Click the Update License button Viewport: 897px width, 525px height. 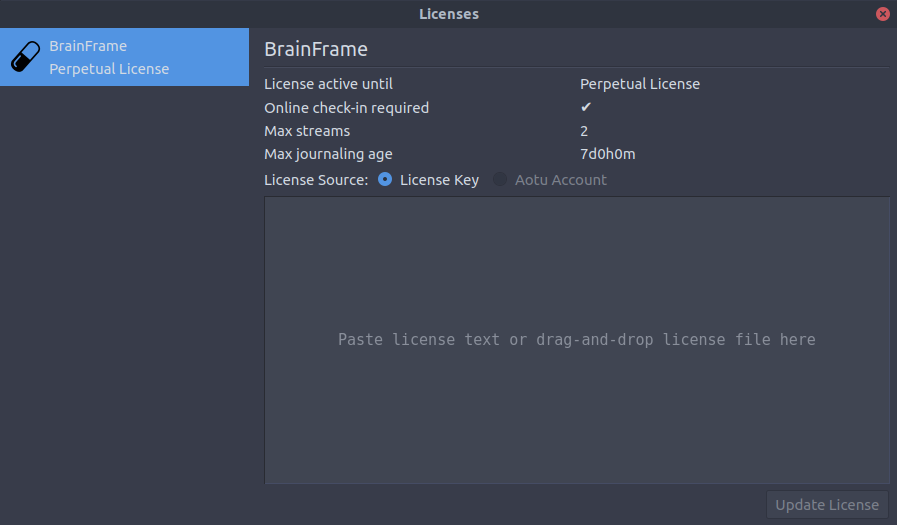827,504
